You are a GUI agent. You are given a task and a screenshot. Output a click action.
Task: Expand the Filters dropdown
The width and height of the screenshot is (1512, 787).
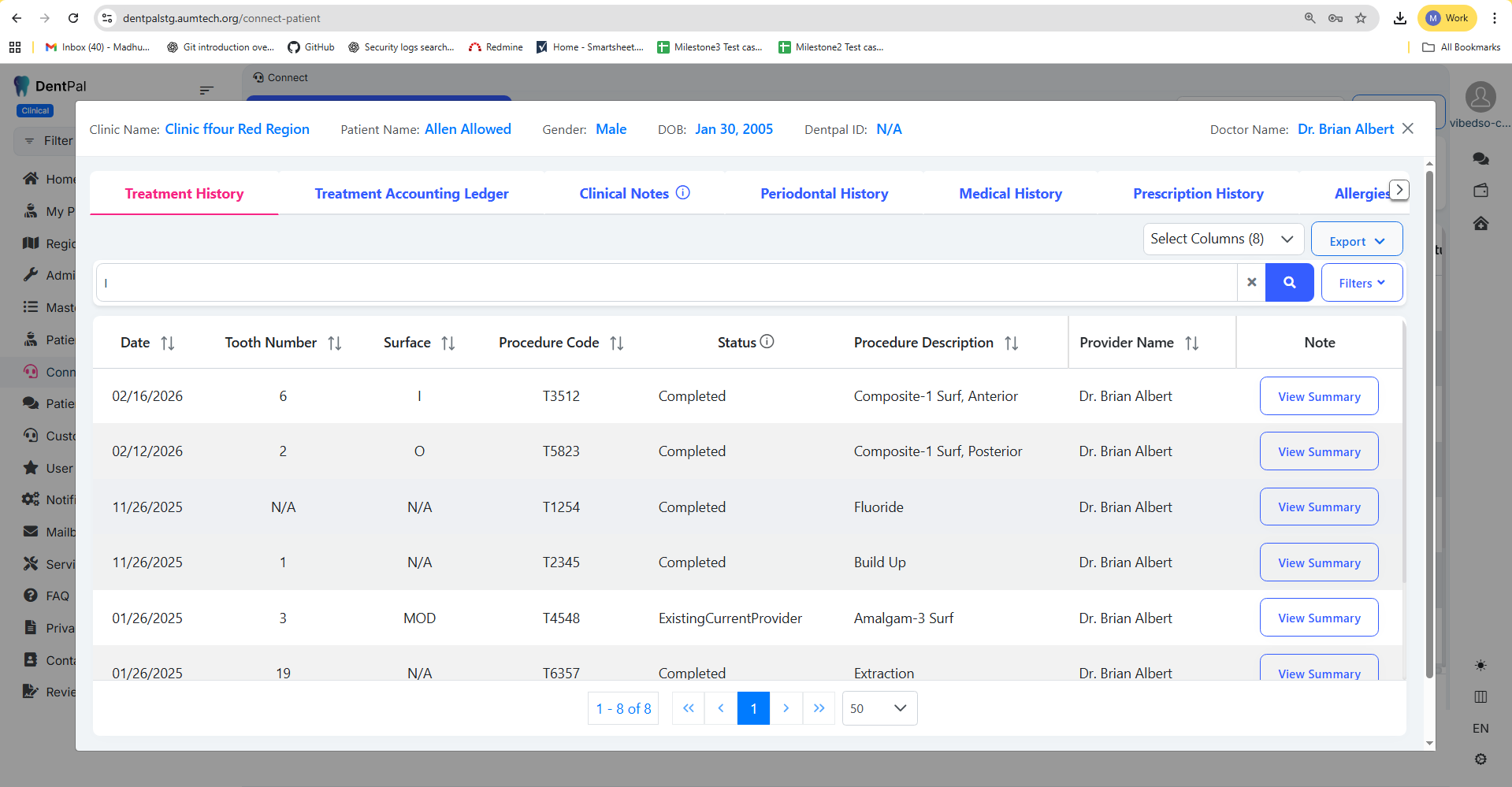(1362, 283)
